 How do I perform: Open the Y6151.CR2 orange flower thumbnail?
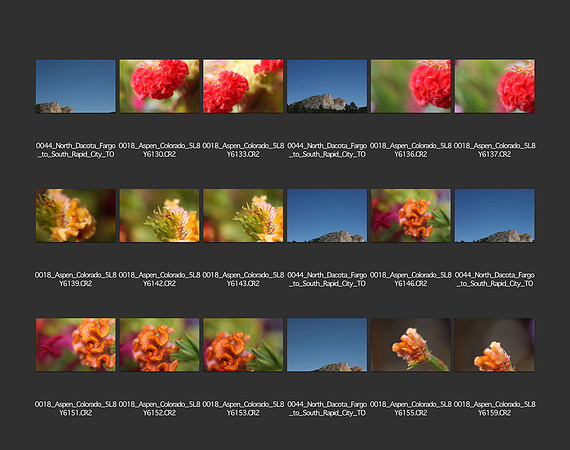tap(76, 345)
